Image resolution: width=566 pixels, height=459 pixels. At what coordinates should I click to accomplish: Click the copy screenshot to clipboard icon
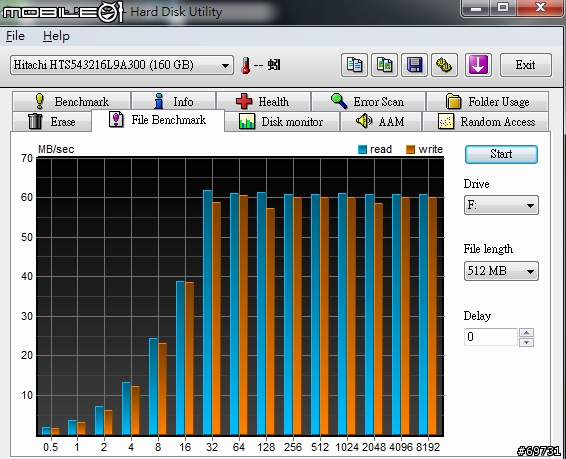(384, 65)
